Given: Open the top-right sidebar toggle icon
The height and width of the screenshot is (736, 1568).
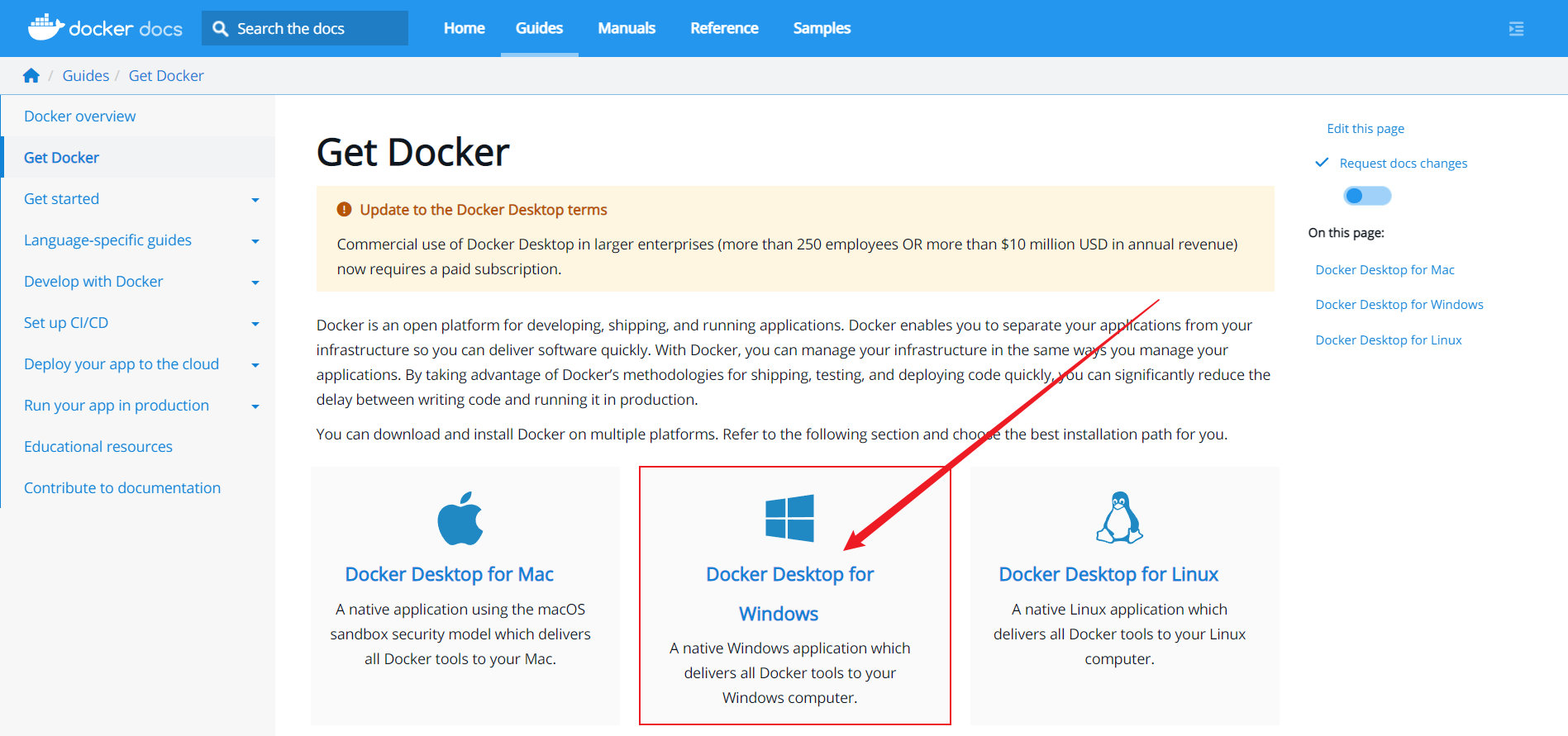Looking at the screenshot, I should pyautogui.click(x=1516, y=29).
